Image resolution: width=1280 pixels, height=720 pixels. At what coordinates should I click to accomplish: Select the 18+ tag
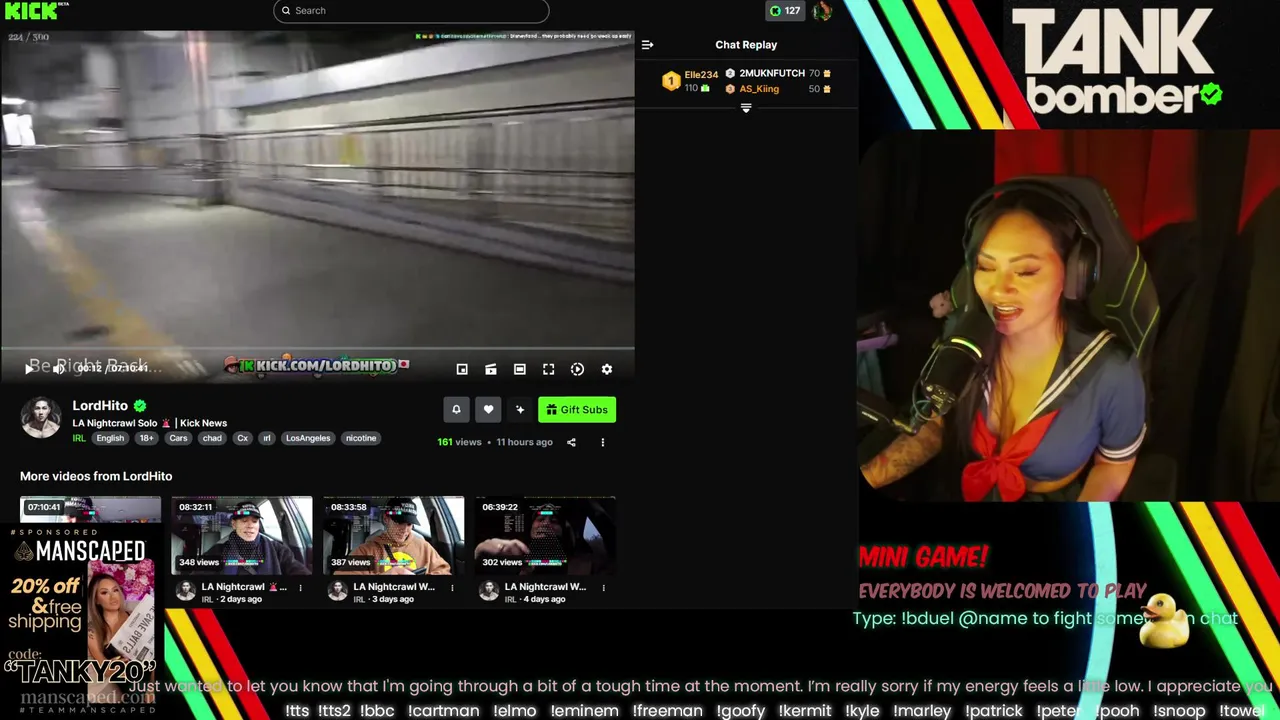147,438
